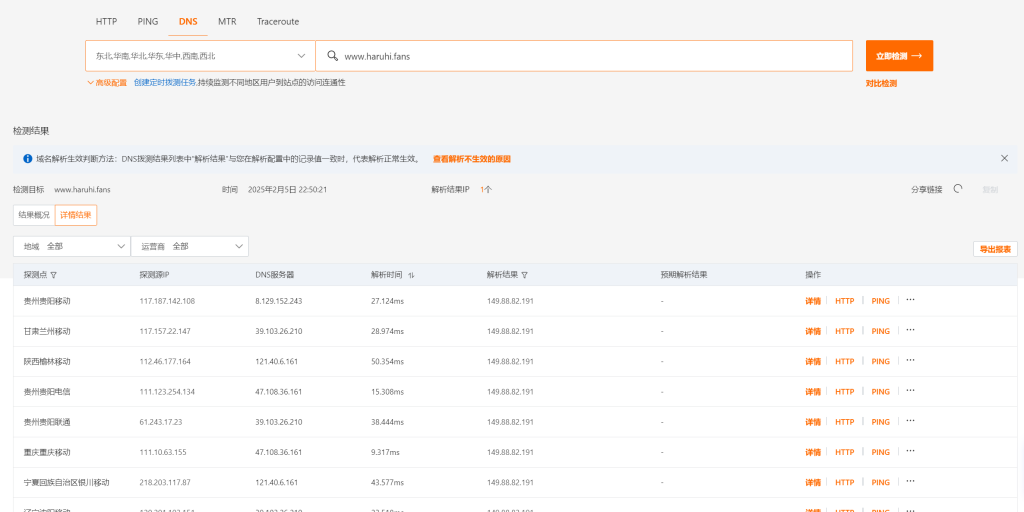The image size is (1024, 512).
Task: Click the 创建定时拨测任务 link
Action: [165, 83]
